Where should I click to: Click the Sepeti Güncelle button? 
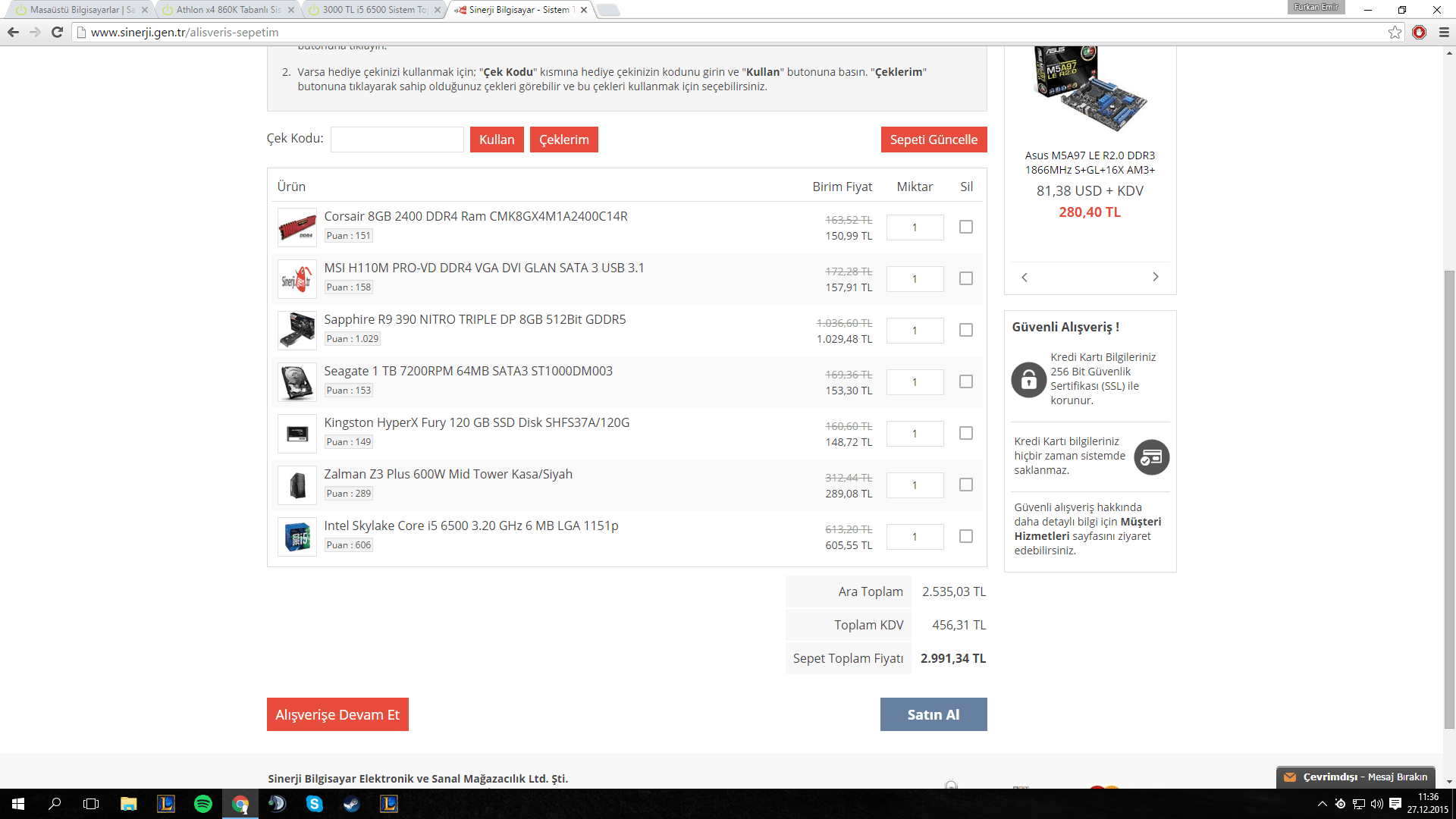pyautogui.click(x=934, y=140)
